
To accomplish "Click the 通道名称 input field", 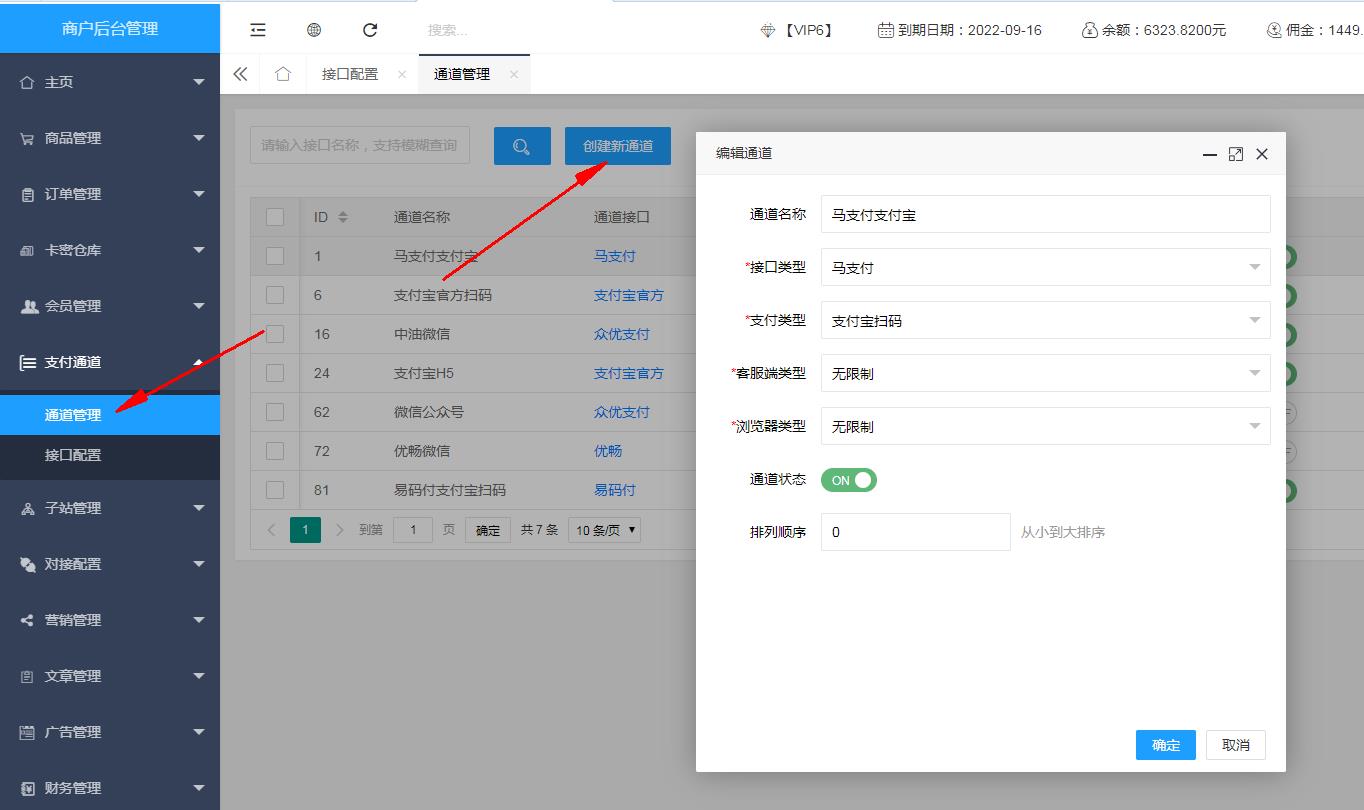I will tap(1045, 214).
